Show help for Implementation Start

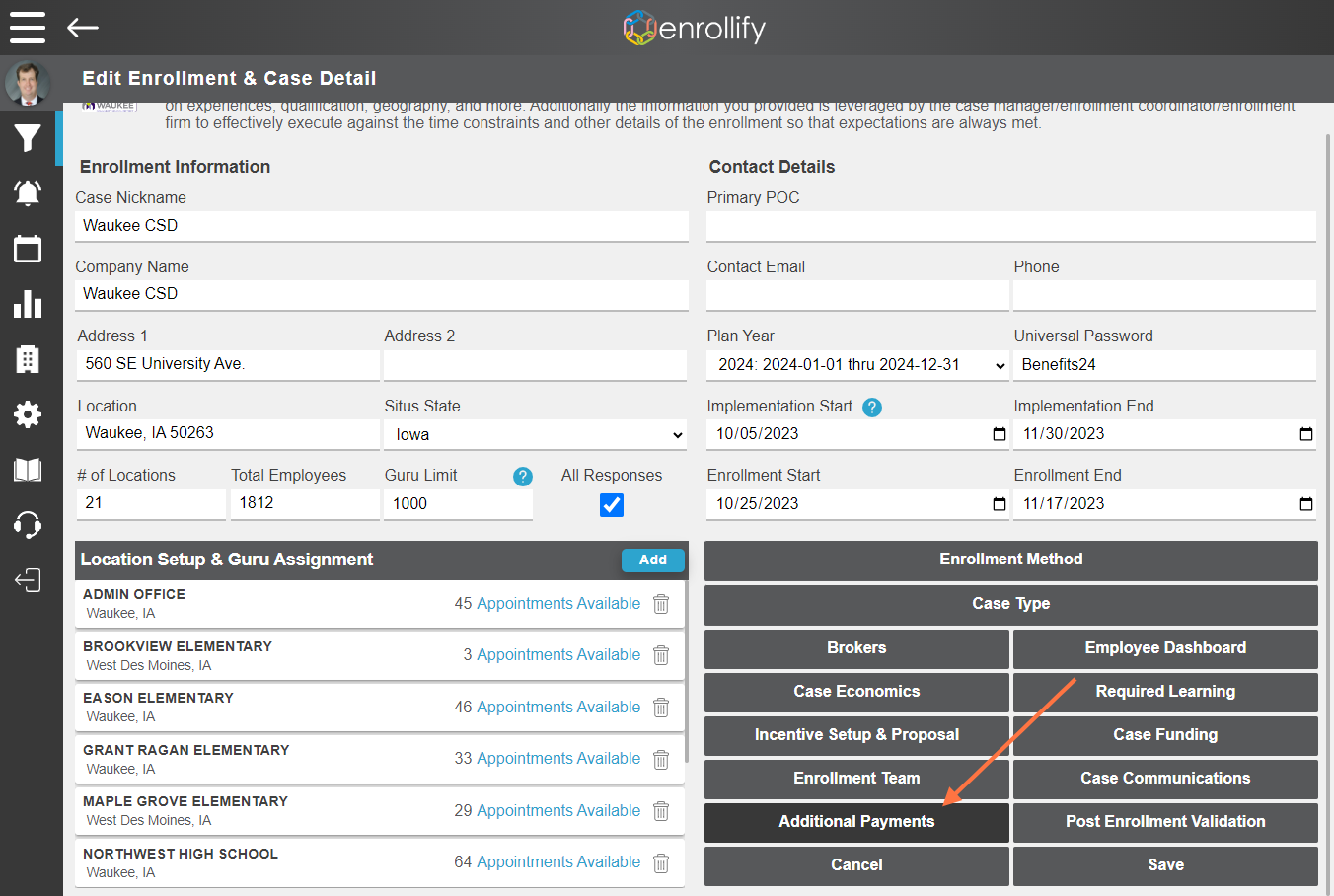click(872, 407)
